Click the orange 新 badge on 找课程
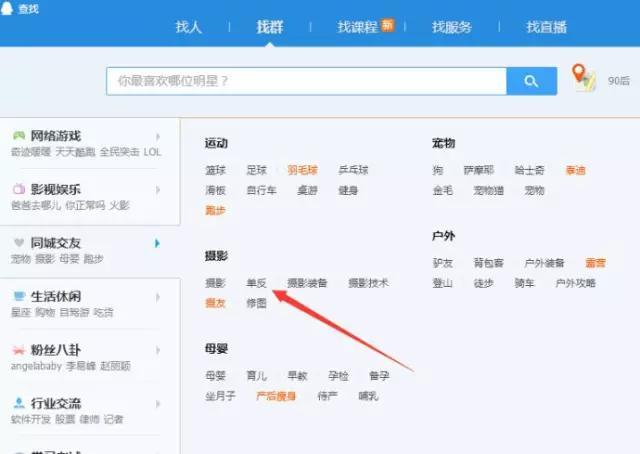The image size is (640, 454). [388, 25]
